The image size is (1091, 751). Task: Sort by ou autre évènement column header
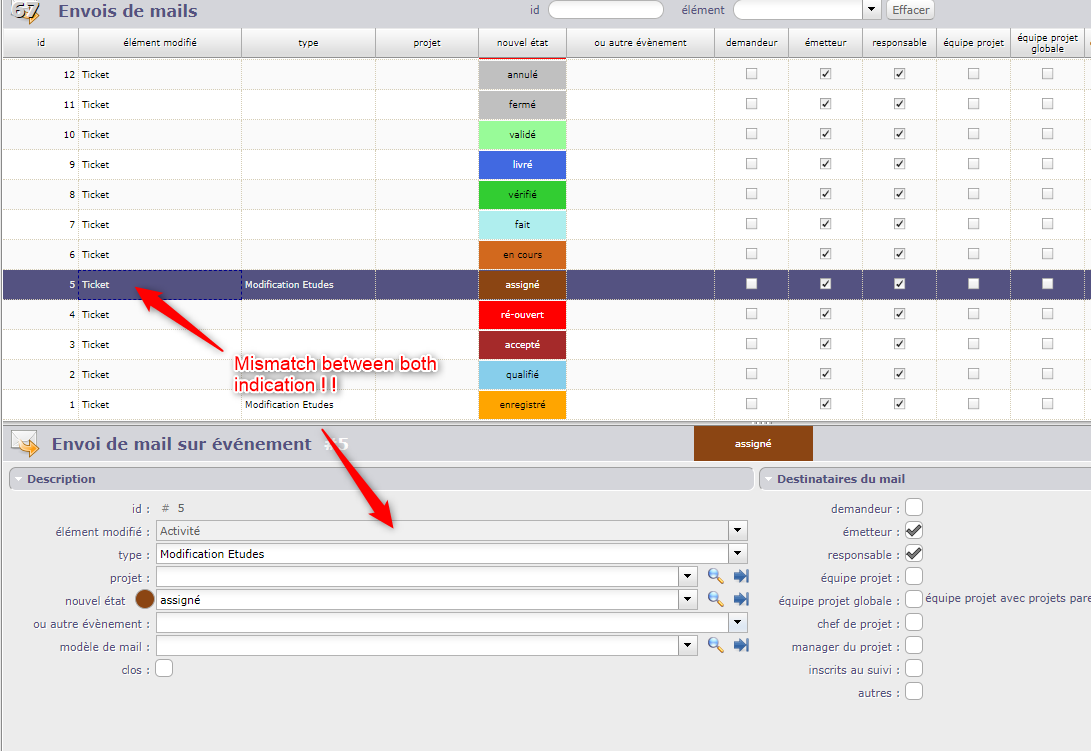pyautogui.click(x=640, y=42)
